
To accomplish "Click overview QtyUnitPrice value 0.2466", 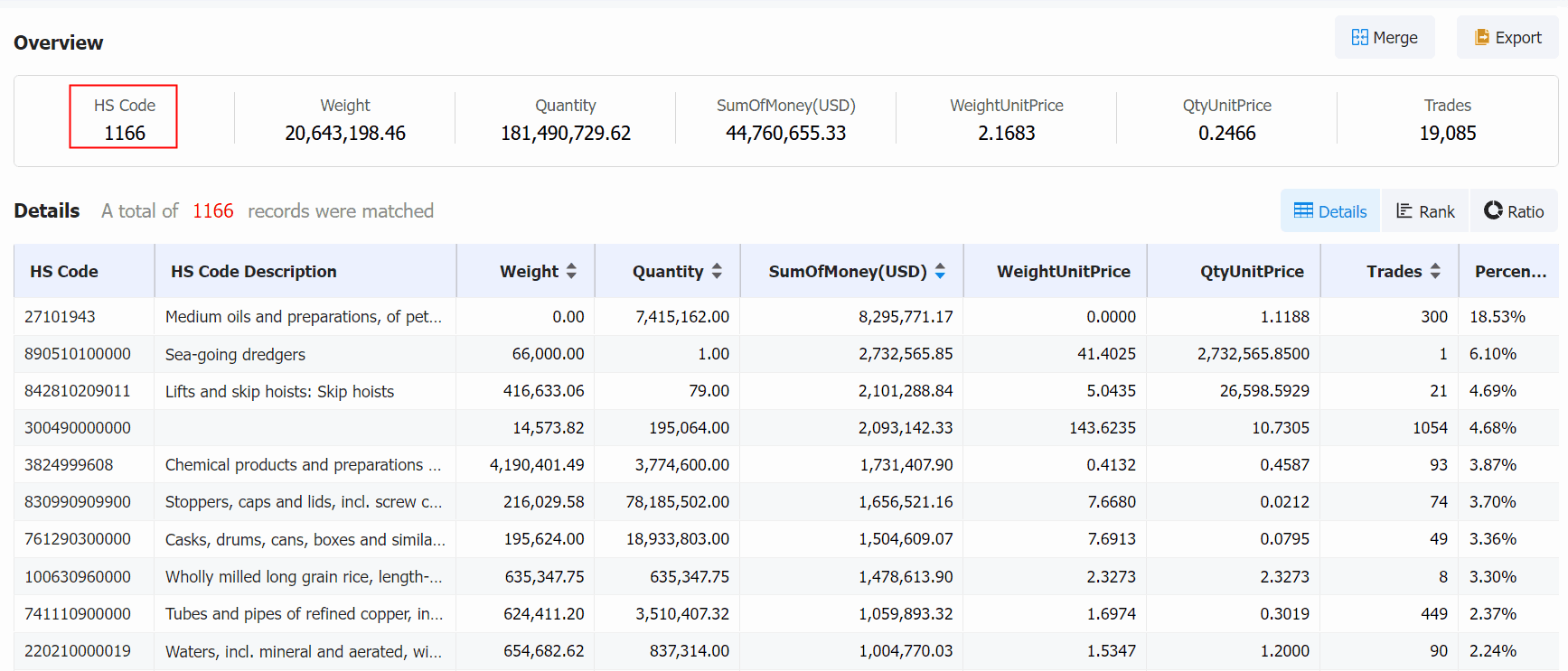I will (x=1227, y=134).
